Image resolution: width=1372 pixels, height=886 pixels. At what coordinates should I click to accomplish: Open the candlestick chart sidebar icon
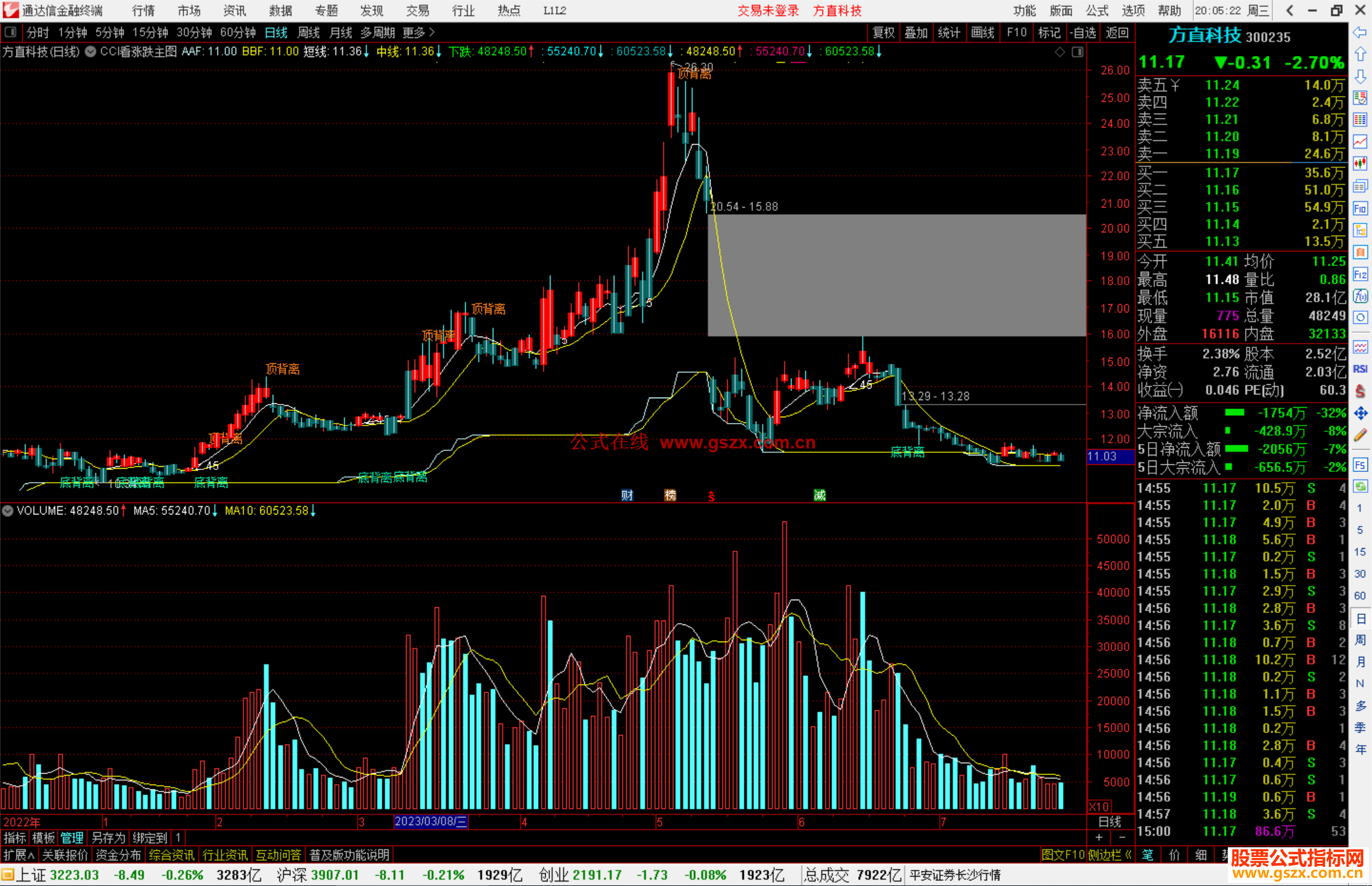1360,164
